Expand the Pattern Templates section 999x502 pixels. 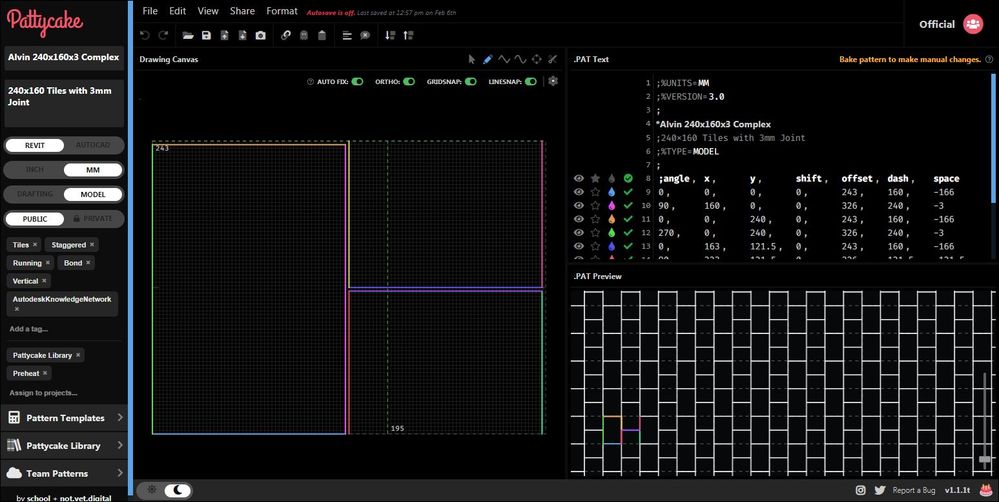point(65,418)
